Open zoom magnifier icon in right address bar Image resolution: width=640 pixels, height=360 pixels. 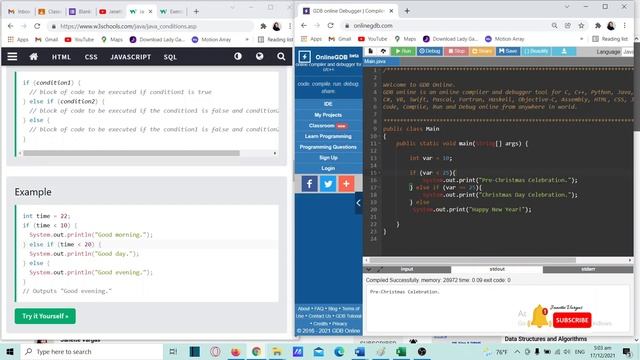[554, 25]
